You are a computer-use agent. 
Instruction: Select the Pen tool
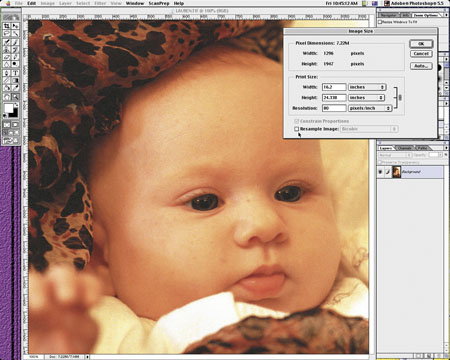click(7, 73)
